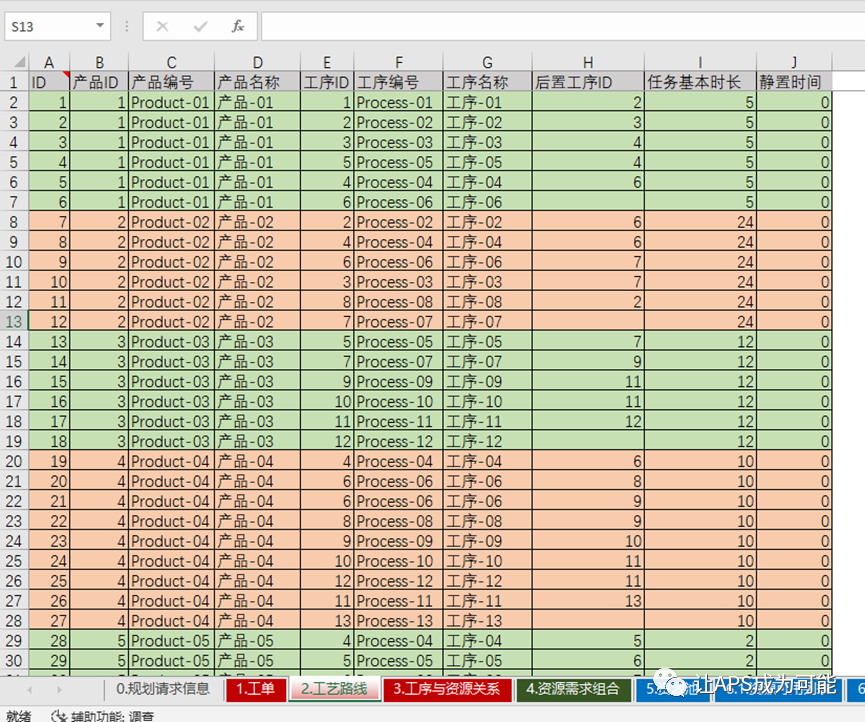Screen dimensions: 865x722
Task: Click 工序-11 cell in row 18
Action: point(488,421)
